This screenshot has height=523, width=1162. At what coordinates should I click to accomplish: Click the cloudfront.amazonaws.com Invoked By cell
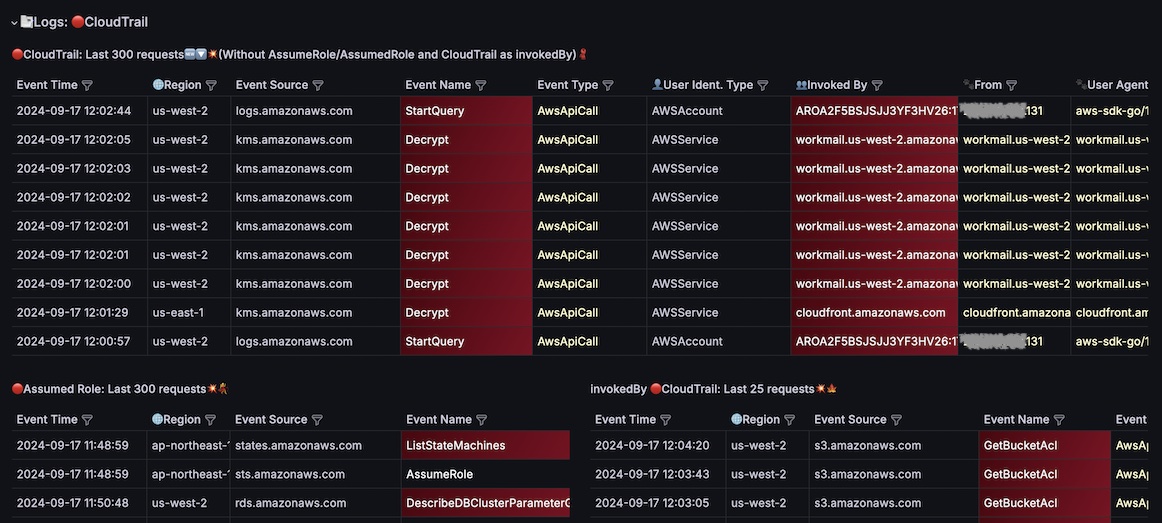tap(871, 313)
